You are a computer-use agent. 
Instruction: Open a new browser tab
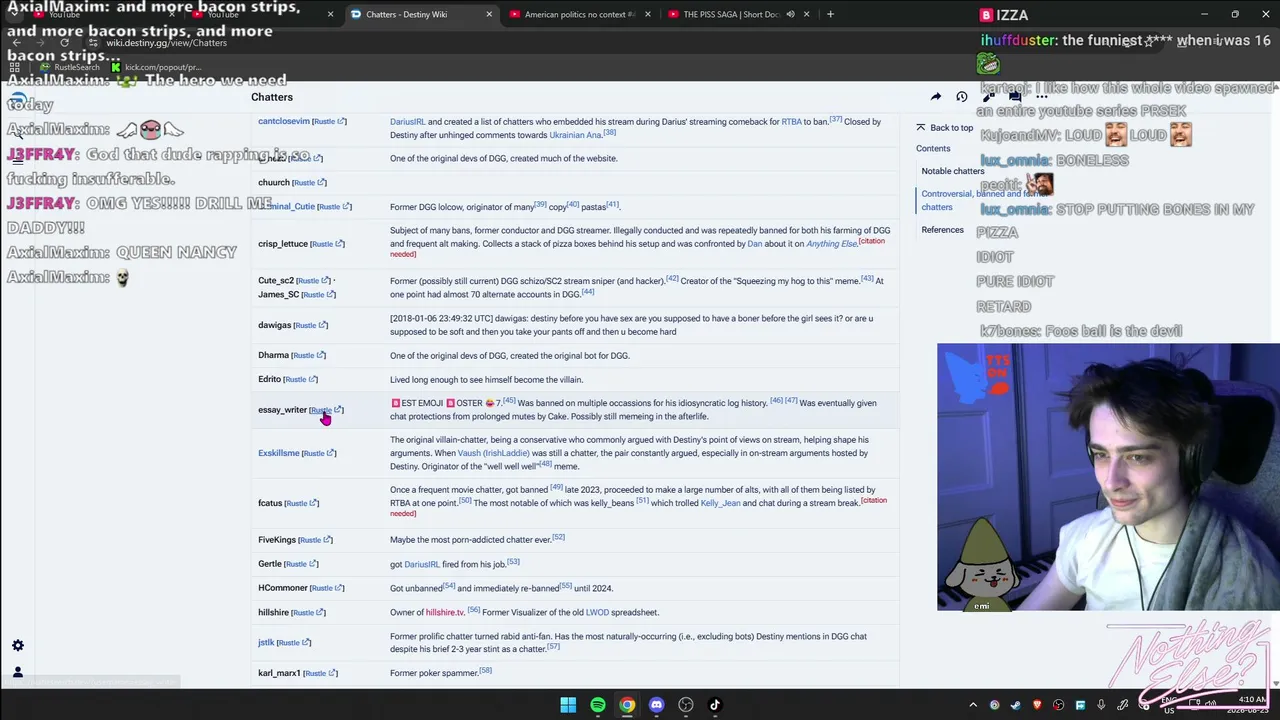830,14
